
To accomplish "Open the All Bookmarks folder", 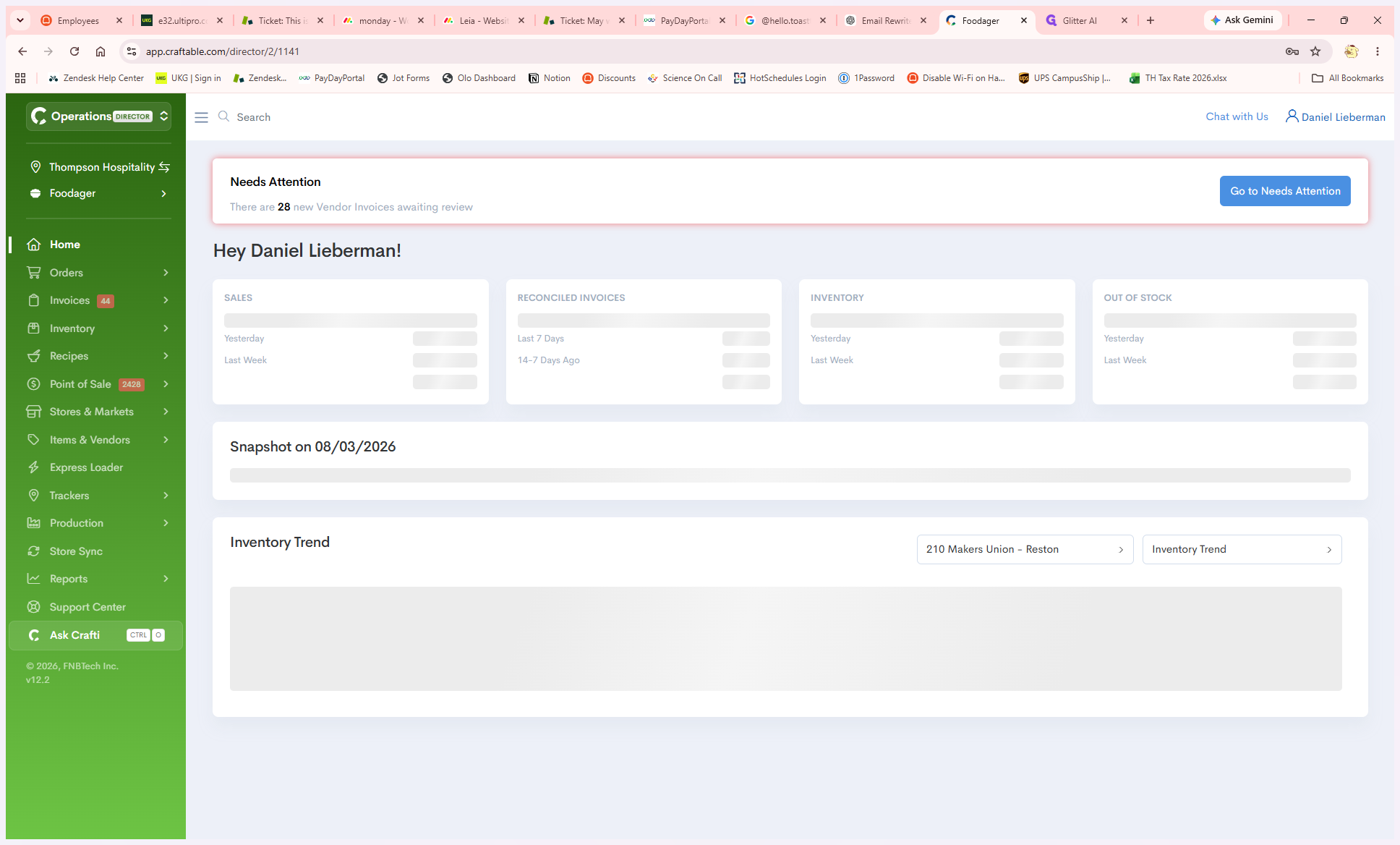I will pyautogui.click(x=1347, y=78).
